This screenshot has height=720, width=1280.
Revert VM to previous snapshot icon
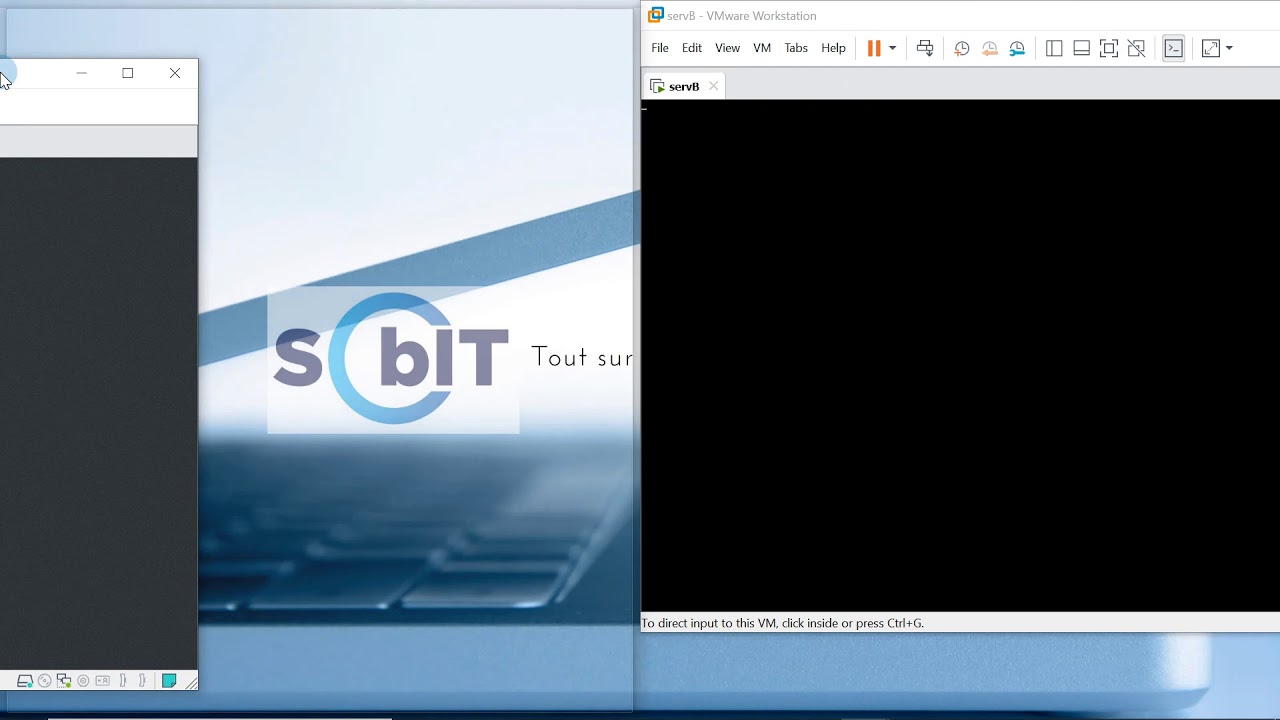[x=990, y=48]
